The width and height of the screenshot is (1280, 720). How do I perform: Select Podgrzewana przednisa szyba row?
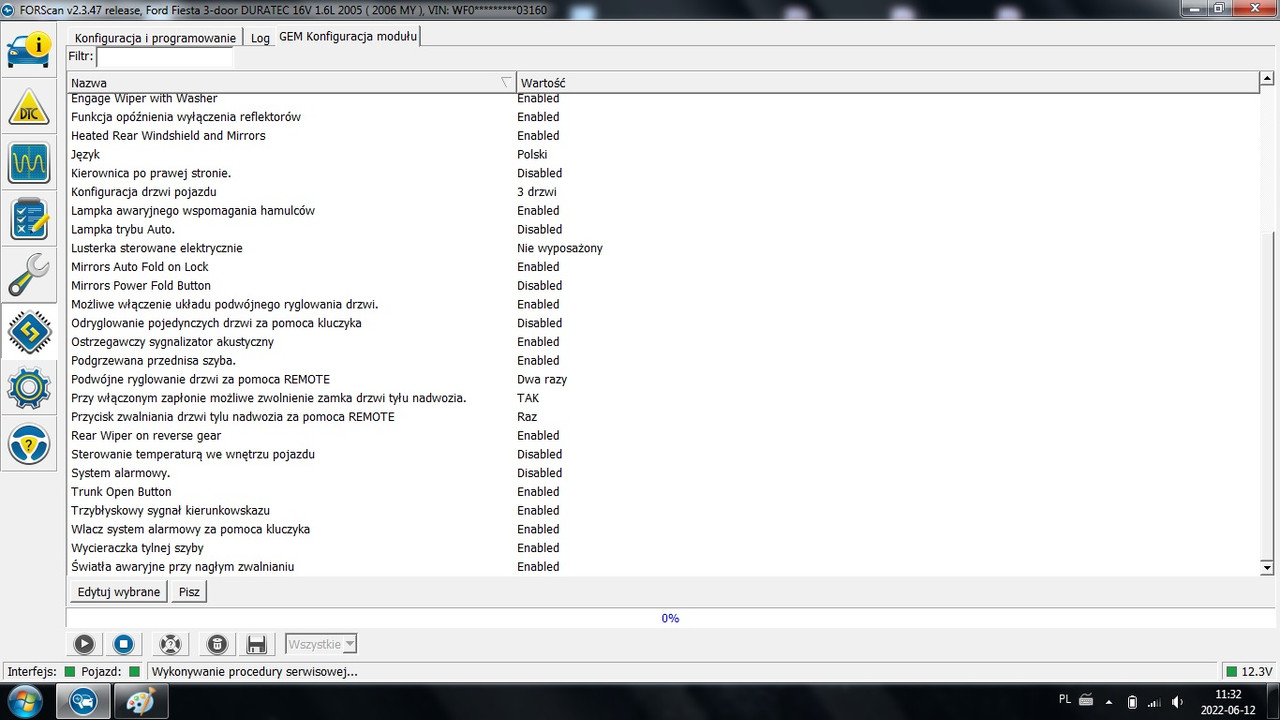pyautogui.click(x=663, y=361)
